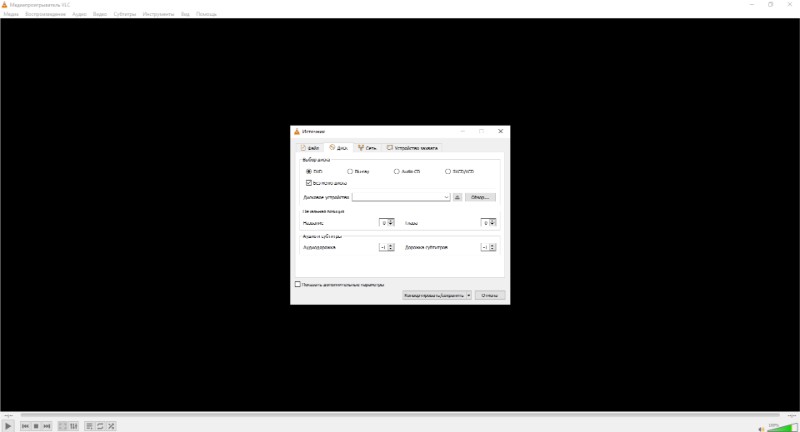Expand the Convert/Save dropdown arrow
The height and width of the screenshot is (432, 800).
[x=469, y=295]
